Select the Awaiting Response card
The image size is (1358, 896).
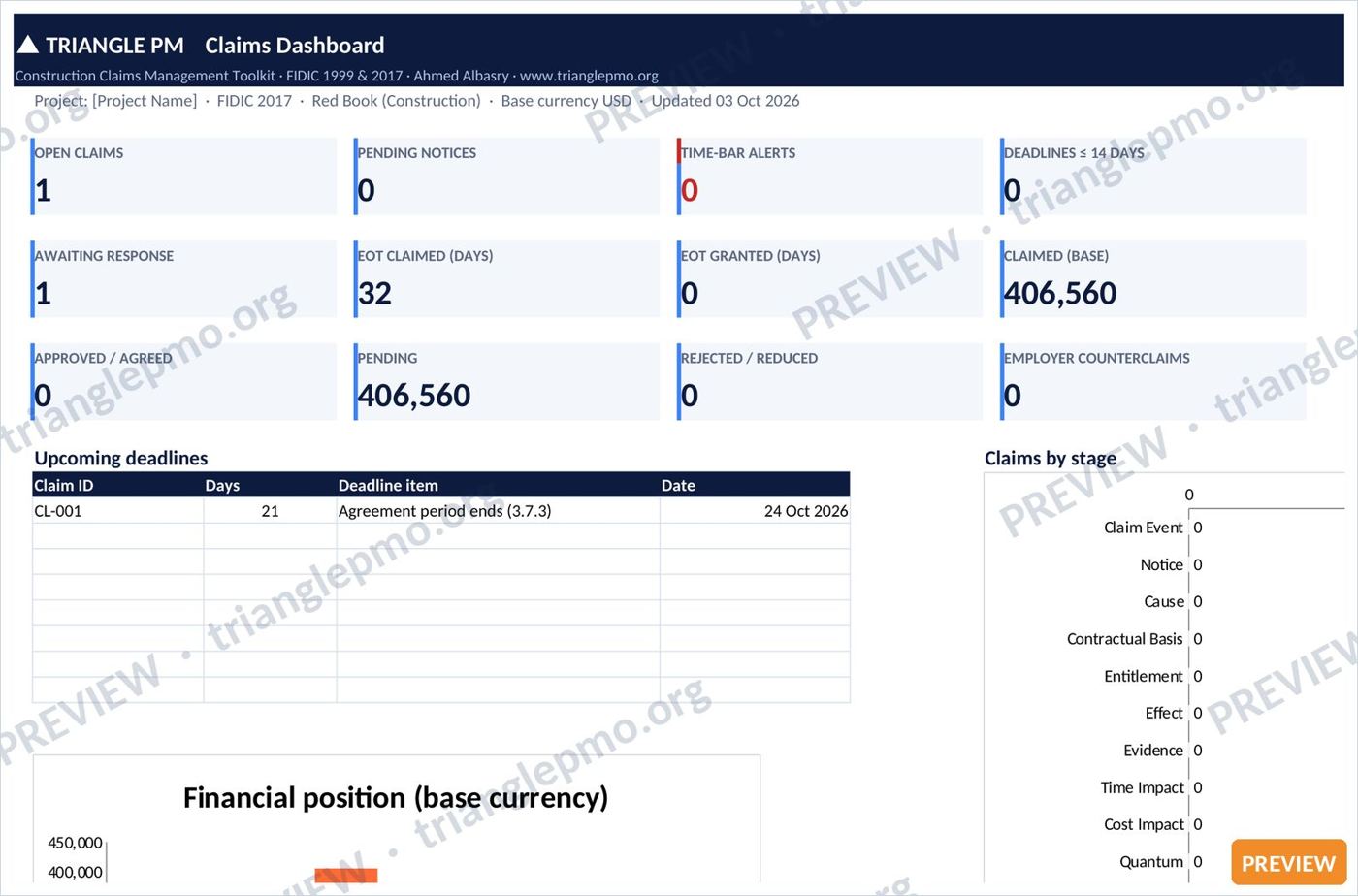(x=183, y=279)
